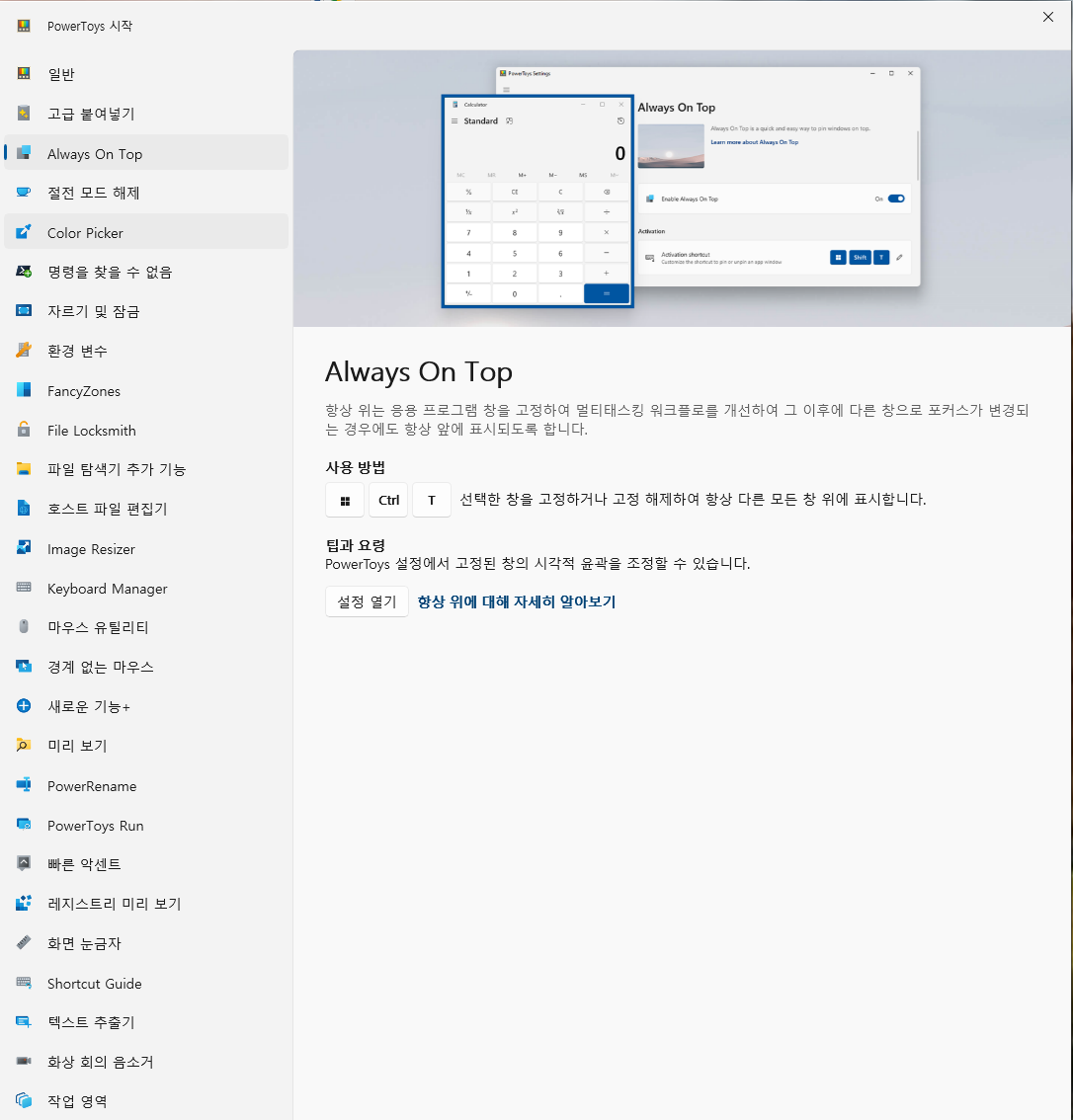Viewport: 1073px width, 1120px height.
Task: Click the PowerToys Run icon
Action: click(24, 825)
